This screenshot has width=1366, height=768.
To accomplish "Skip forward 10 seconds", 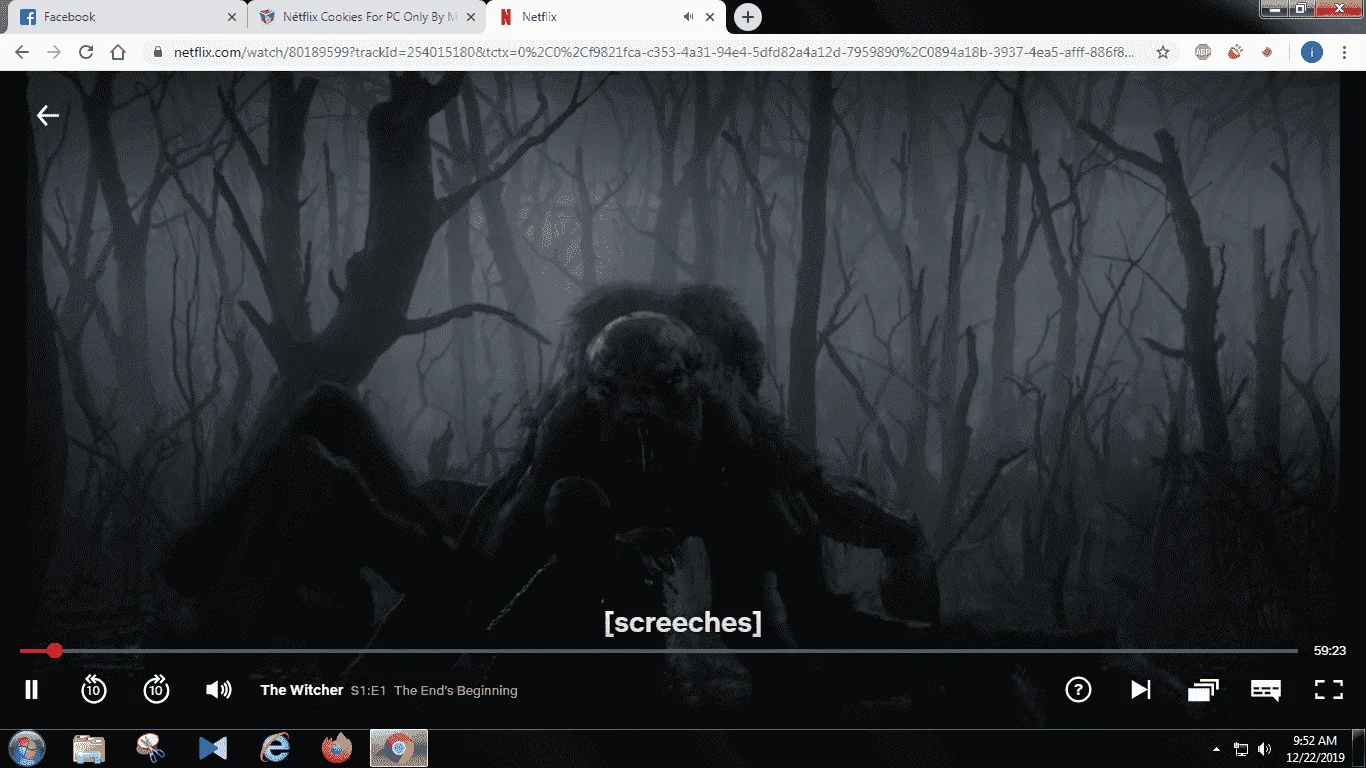I will coord(156,689).
